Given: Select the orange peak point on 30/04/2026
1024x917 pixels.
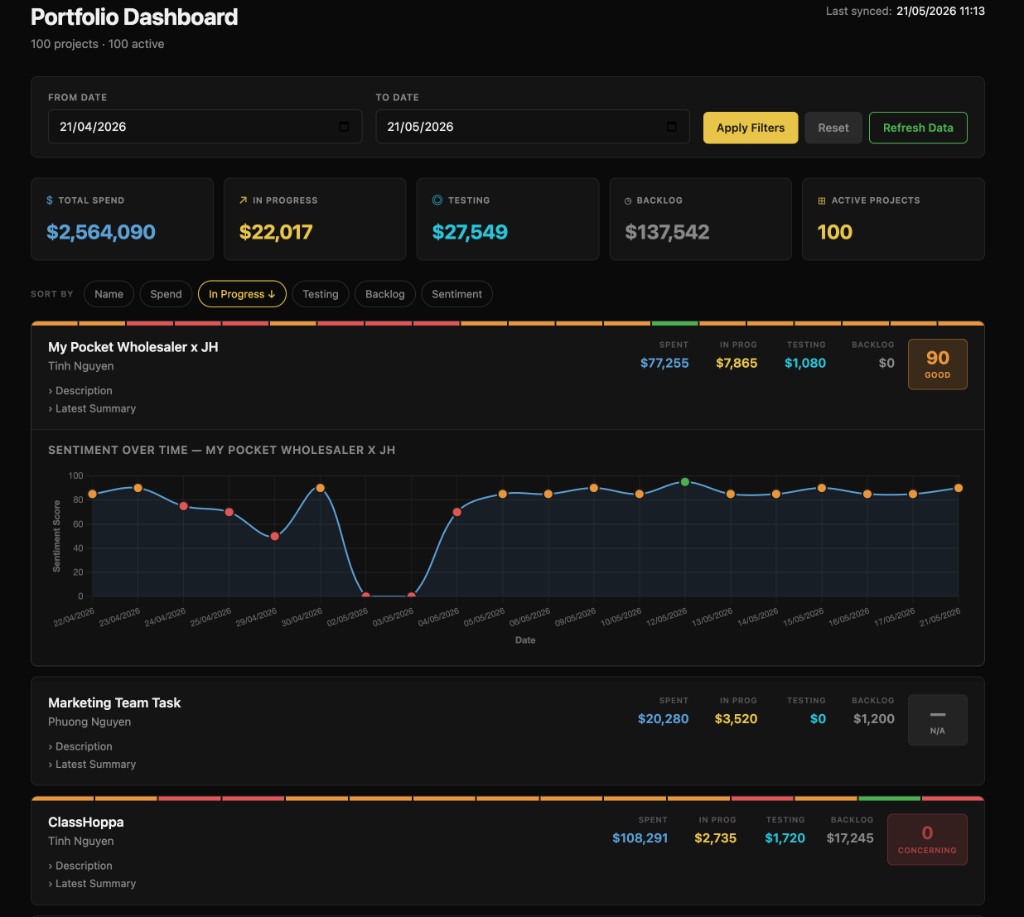Looking at the screenshot, I should pyautogui.click(x=320, y=488).
